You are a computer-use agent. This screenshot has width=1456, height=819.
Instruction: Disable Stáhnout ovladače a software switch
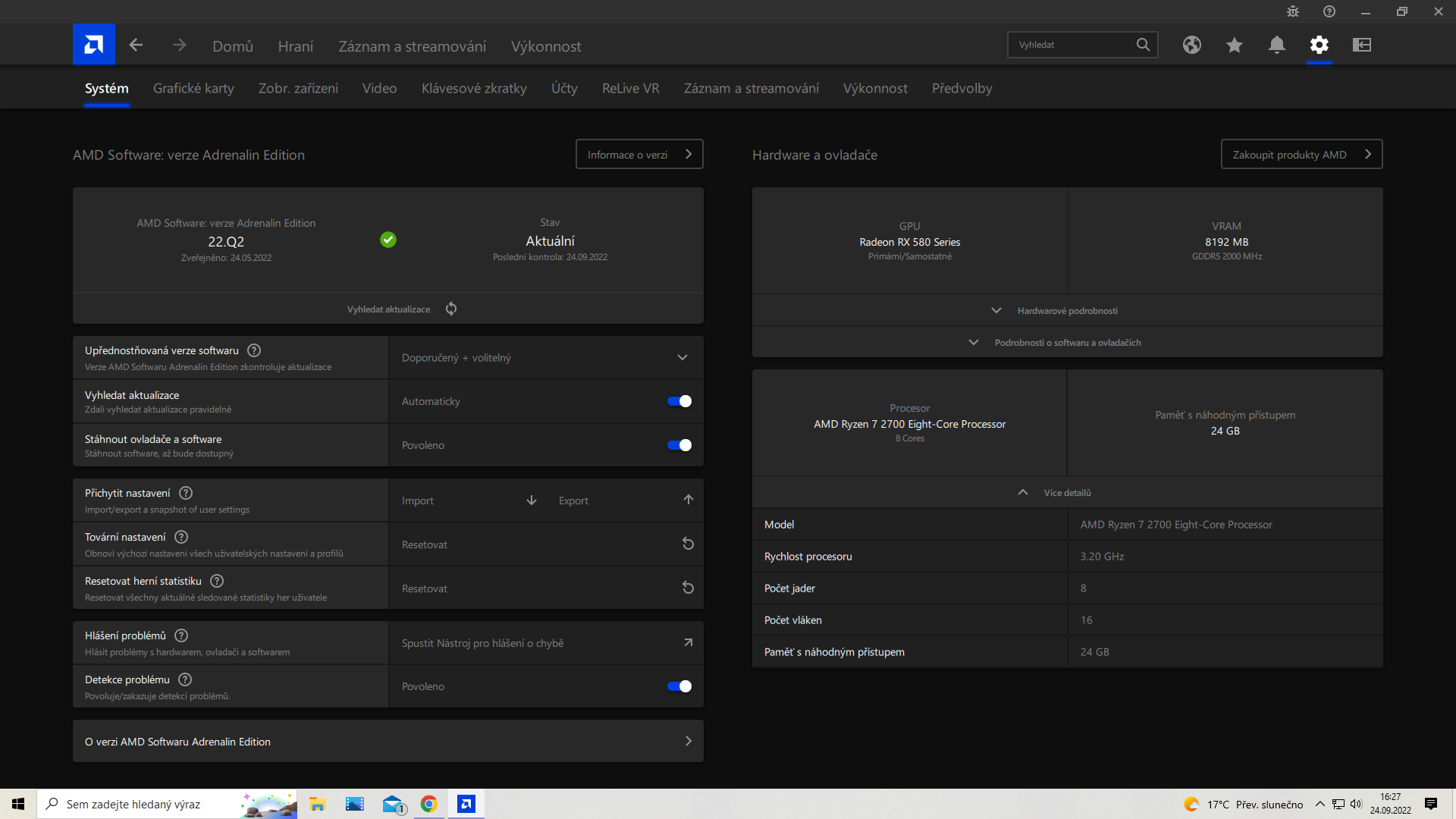click(x=679, y=445)
